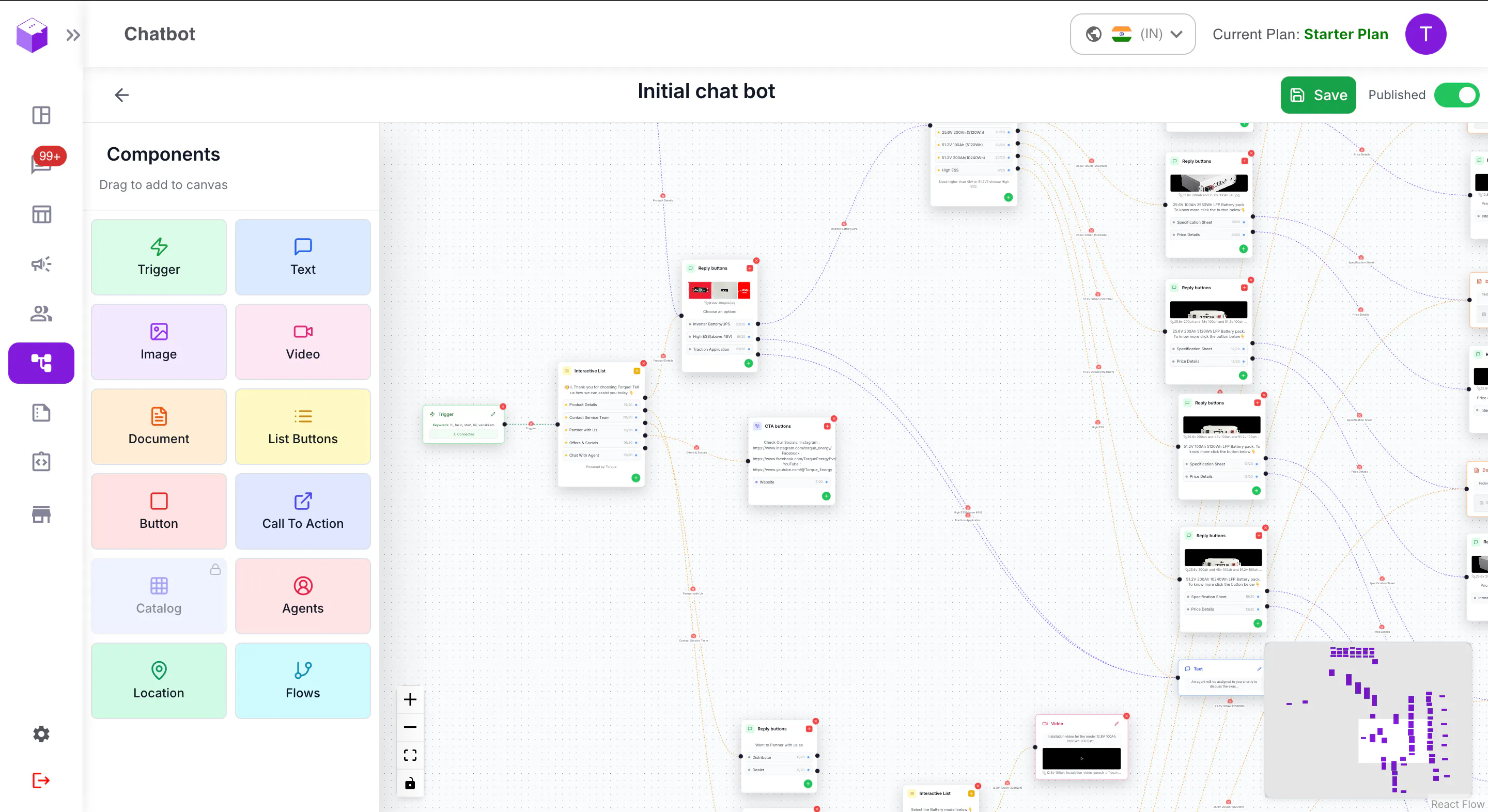Open the country language (IN) dropdown

click(x=1133, y=34)
